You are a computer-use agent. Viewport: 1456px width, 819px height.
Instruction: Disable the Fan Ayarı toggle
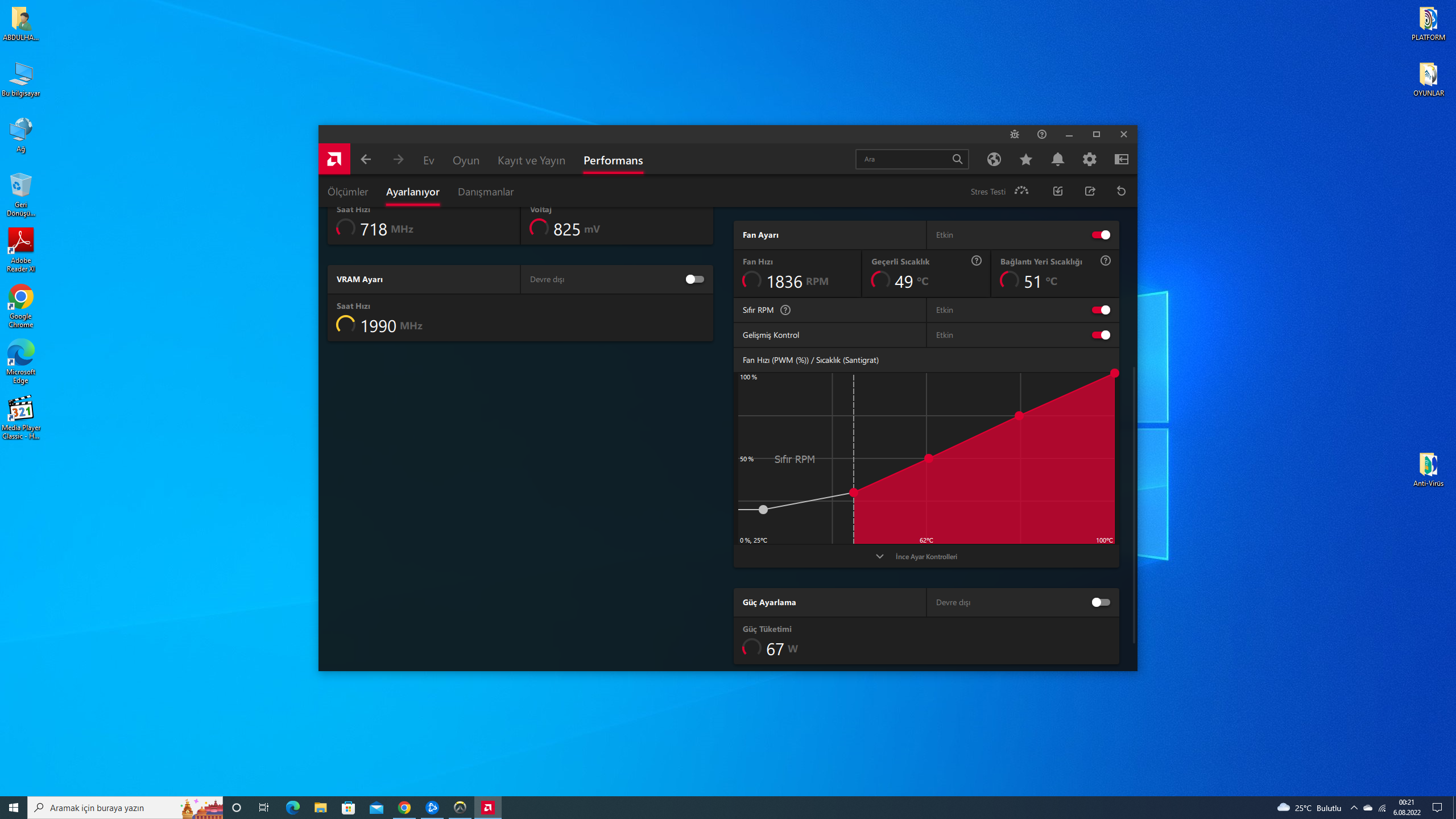point(1101,235)
